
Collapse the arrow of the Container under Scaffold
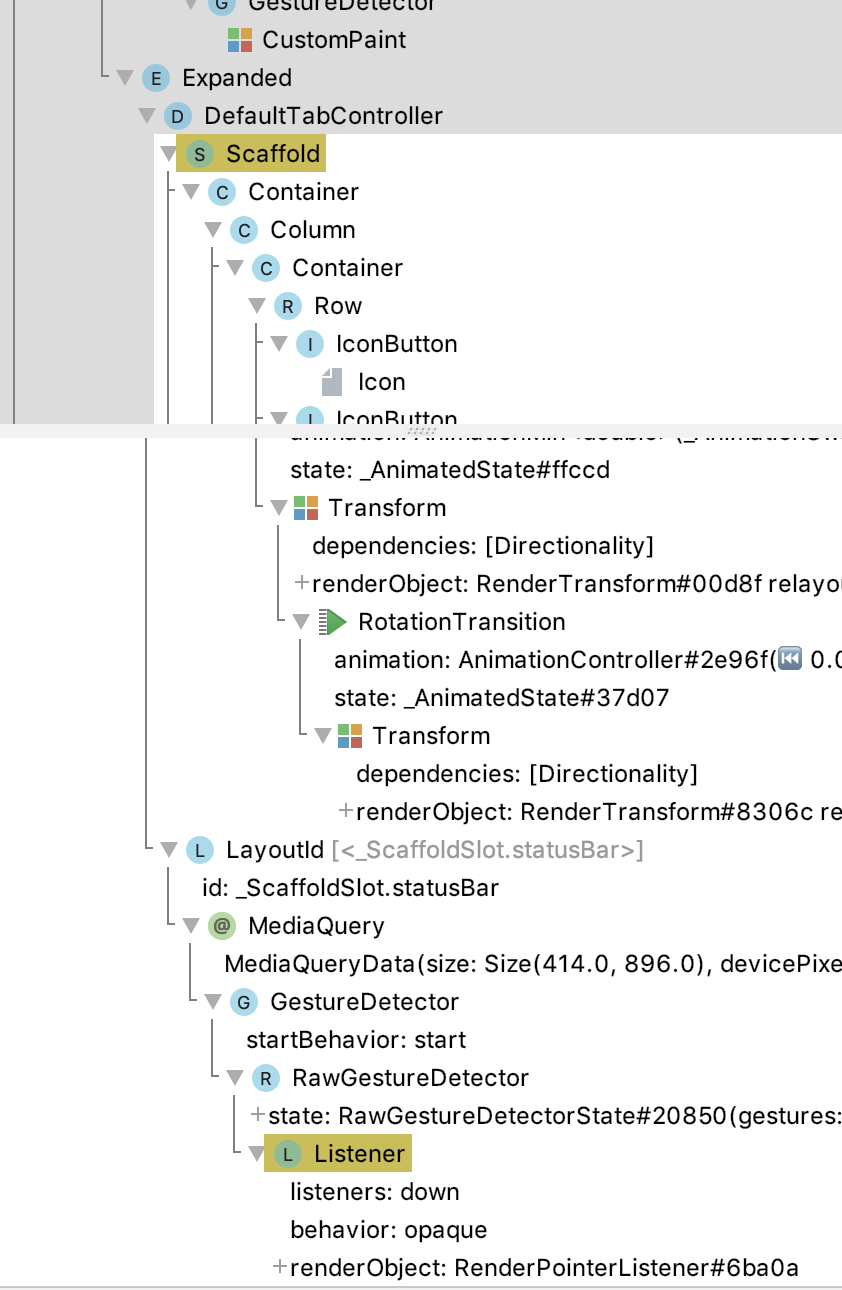(191, 192)
